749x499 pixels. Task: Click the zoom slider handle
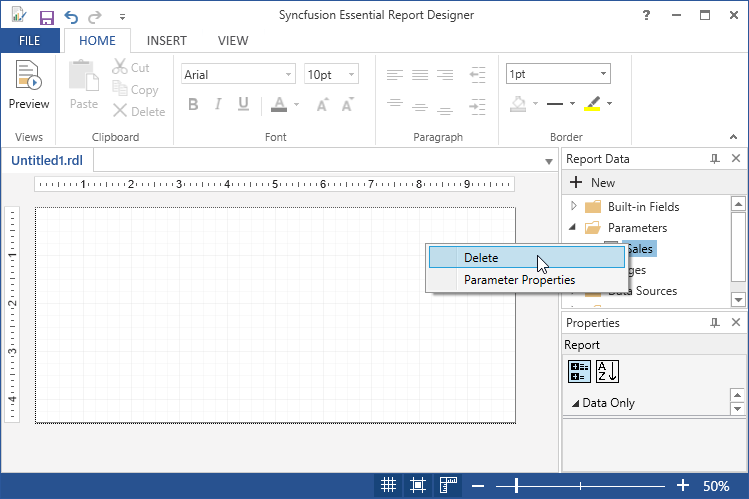pos(516,486)
